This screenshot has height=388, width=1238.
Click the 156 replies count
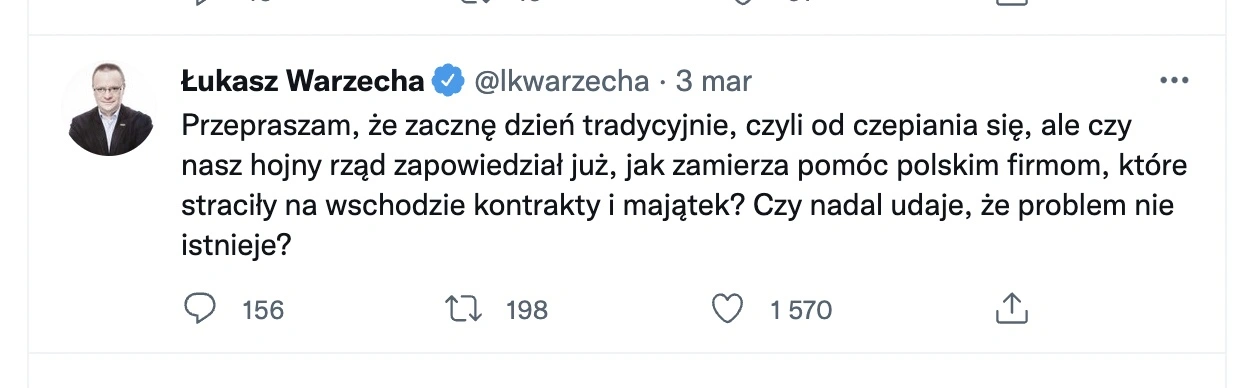click(263, 310)
